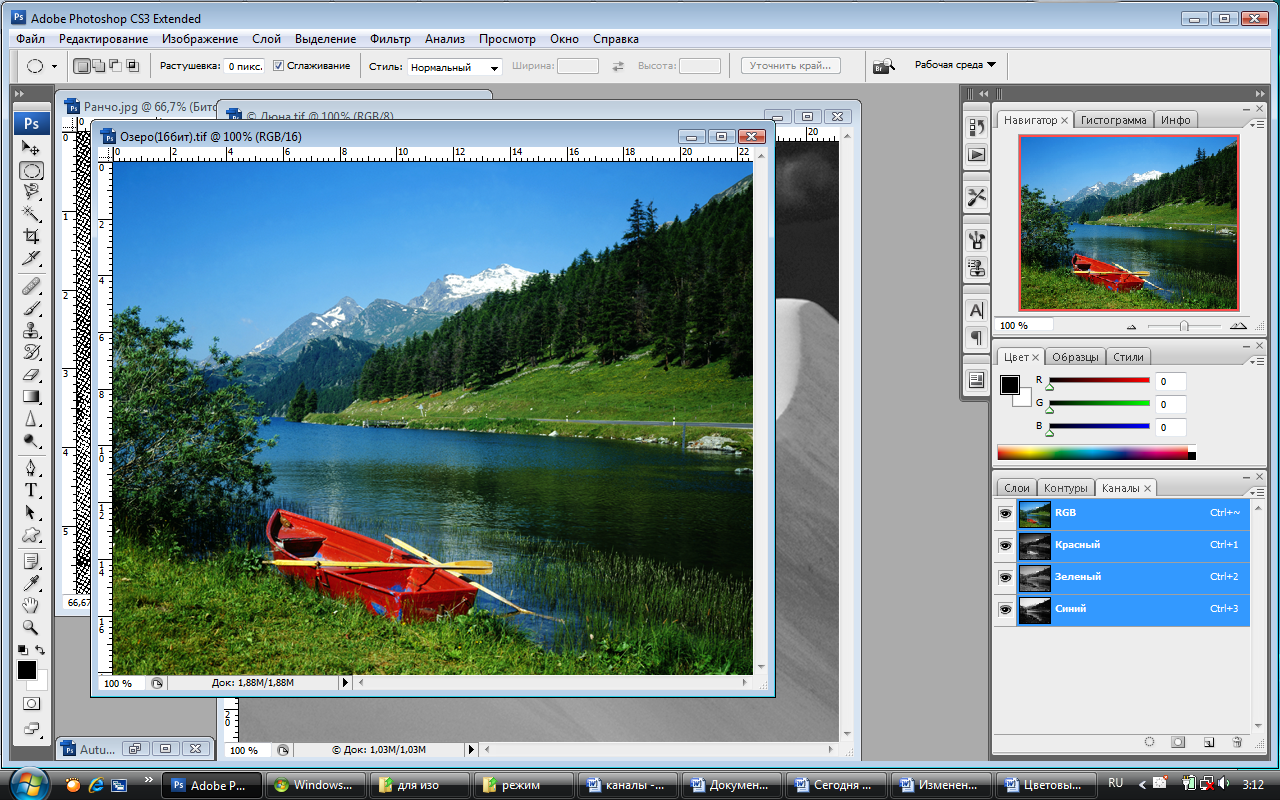Expand the toolbox with double-arrow
Screen dimensions: 1280x800
[19, 93]
